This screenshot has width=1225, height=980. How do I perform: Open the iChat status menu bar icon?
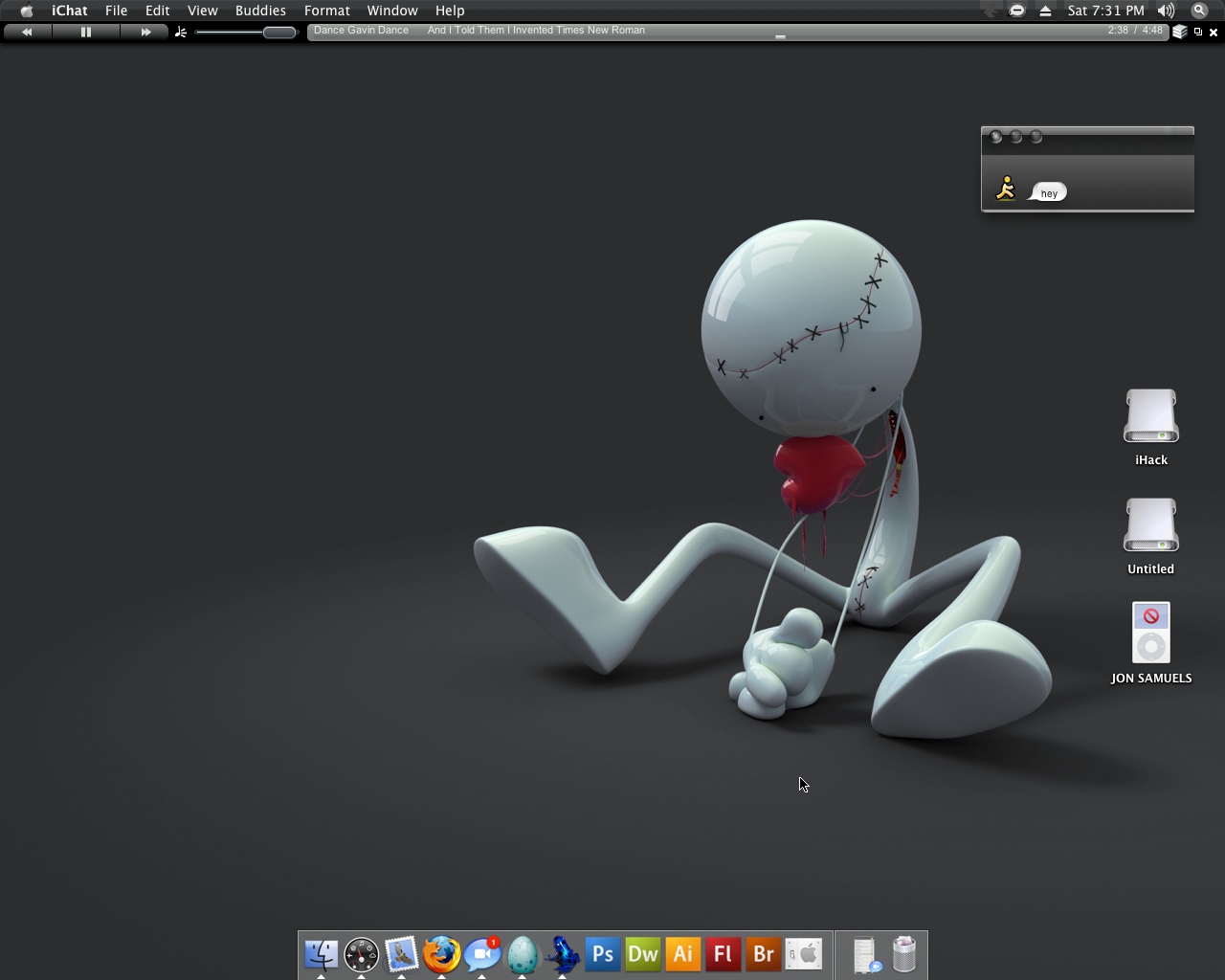(1017, 11)
